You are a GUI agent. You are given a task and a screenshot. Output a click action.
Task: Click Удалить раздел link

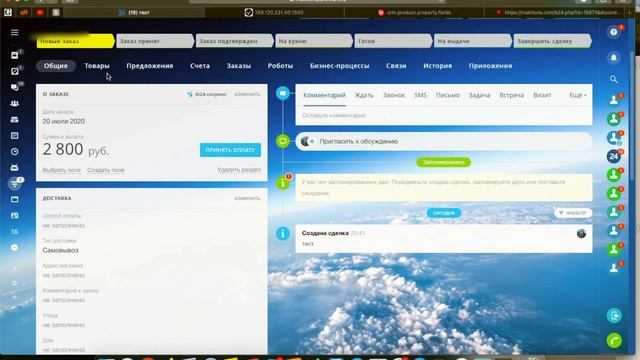click(239, 169)
